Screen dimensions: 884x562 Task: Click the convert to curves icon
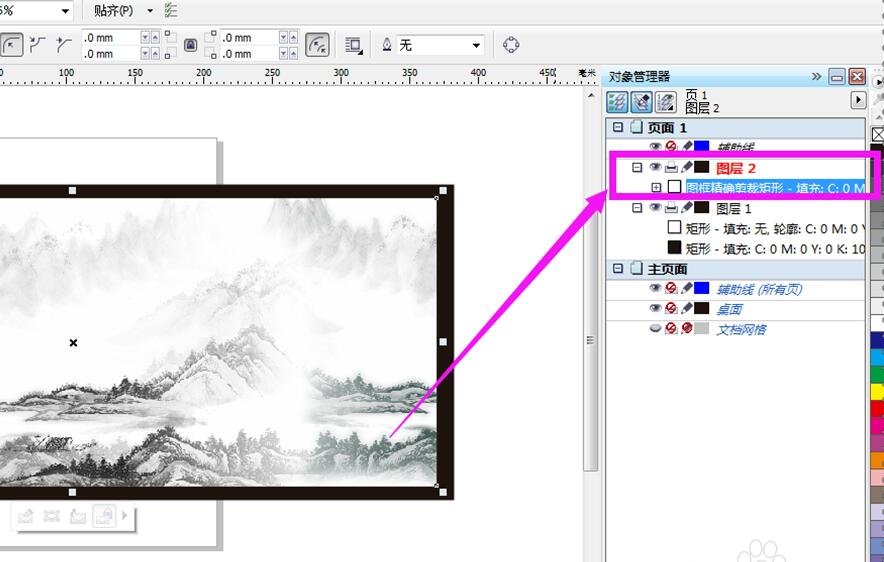coord(511,45)
